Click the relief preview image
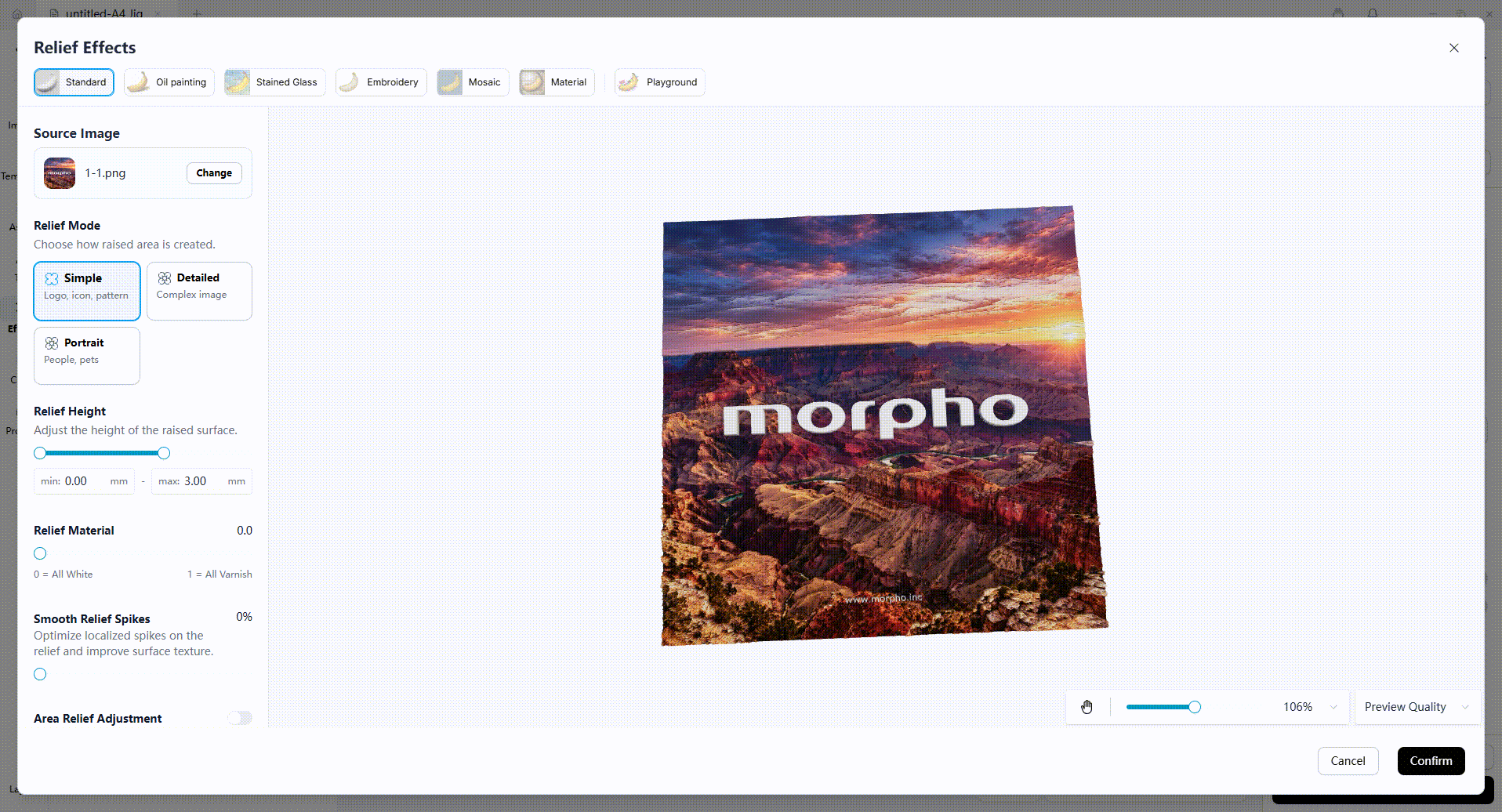This screenshot has height=812, width=1502. pyautogui.click(x=883, y=426)
